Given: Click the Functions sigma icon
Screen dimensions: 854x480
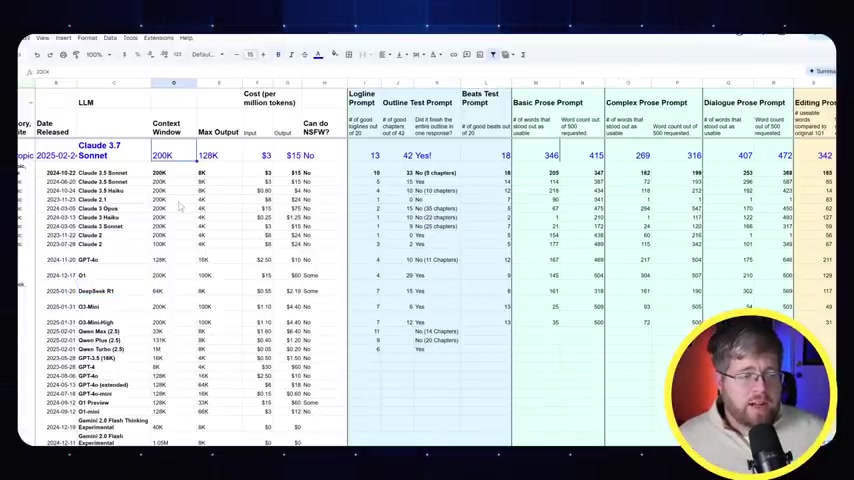Looking at the screenshot, I should coord(523,55).
